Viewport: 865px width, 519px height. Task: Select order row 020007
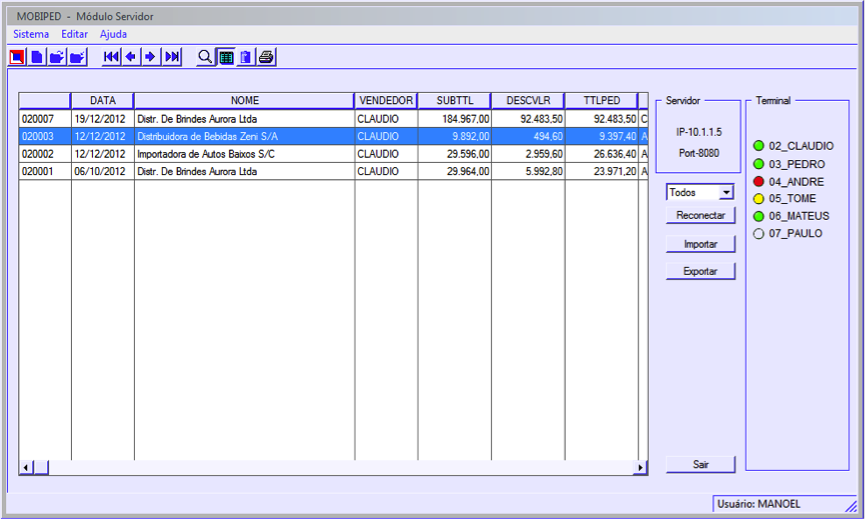(333, 119)
